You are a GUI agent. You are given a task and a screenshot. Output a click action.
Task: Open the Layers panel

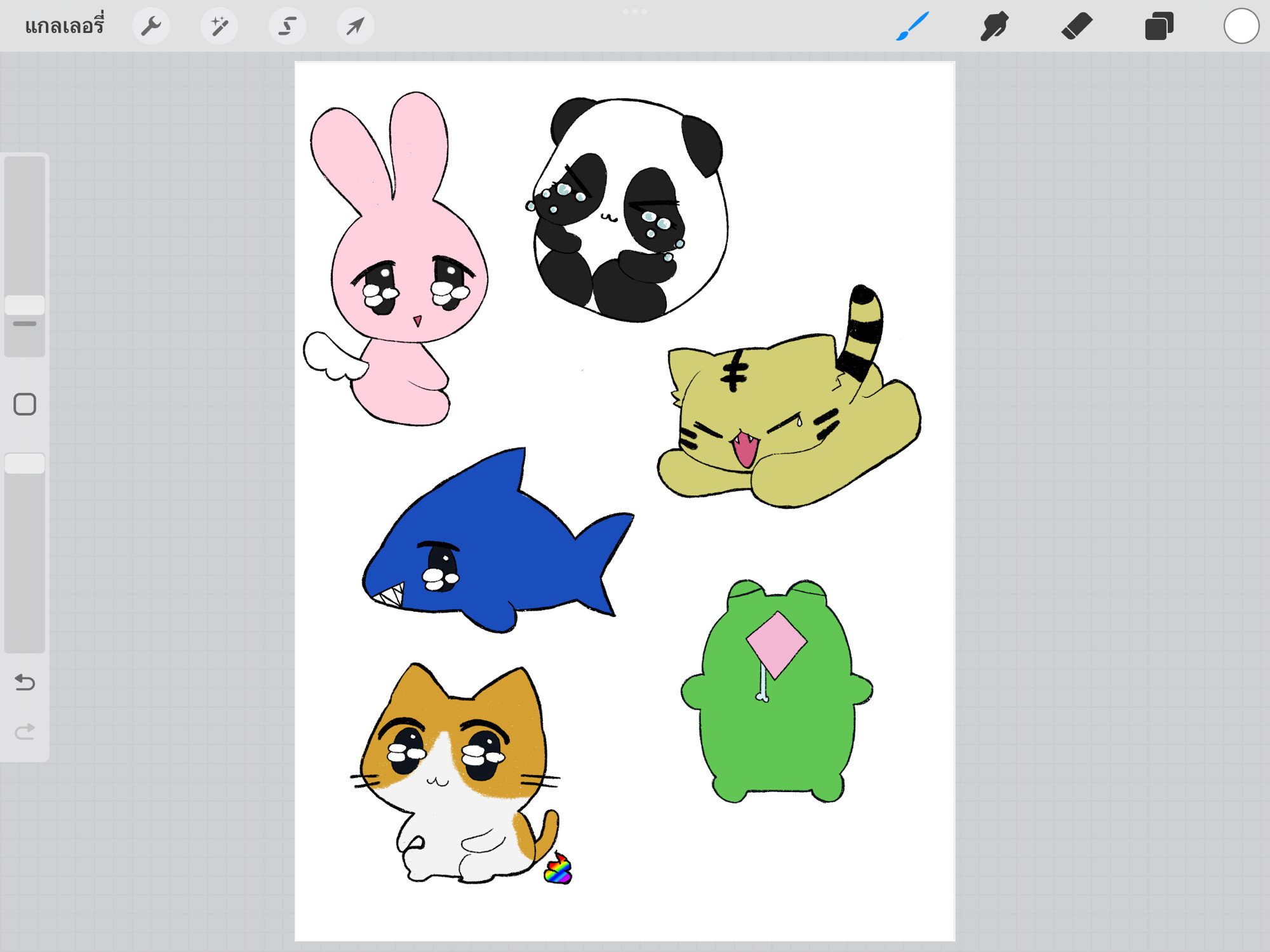tap(1159, 26)
